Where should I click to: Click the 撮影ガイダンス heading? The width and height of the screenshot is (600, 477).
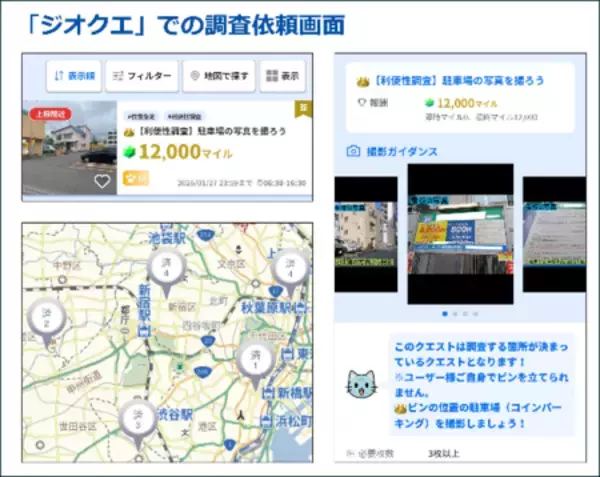click(402, 151)
